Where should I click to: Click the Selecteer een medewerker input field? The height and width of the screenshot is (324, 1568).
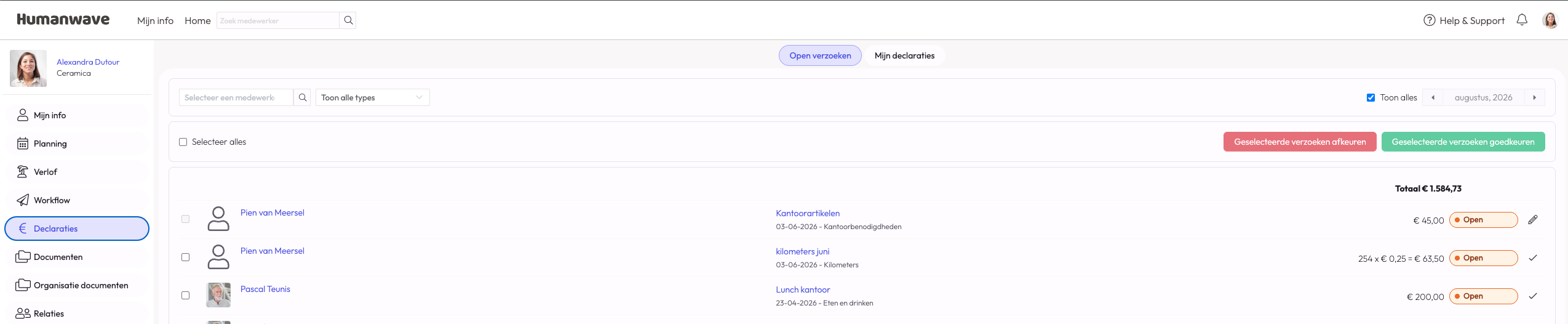(x=236, y=97)
